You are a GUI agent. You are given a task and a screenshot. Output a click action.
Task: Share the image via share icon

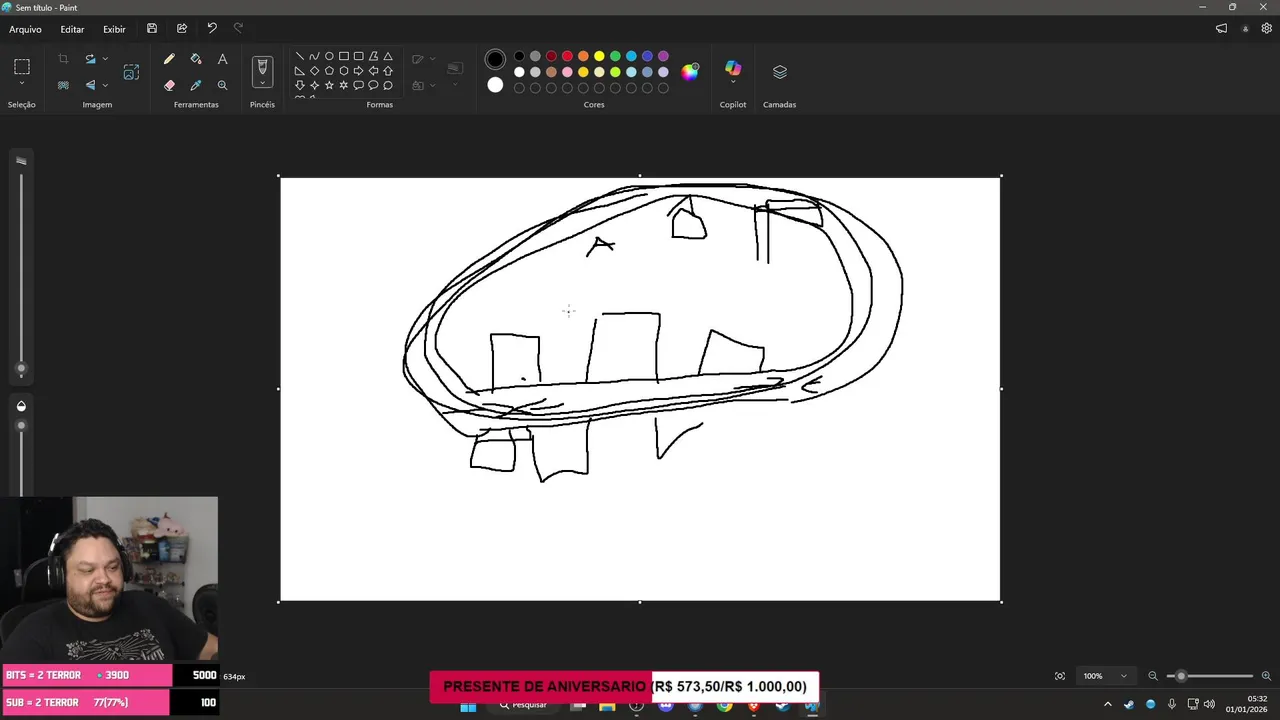pyautogui.click(x=182, y=29)
